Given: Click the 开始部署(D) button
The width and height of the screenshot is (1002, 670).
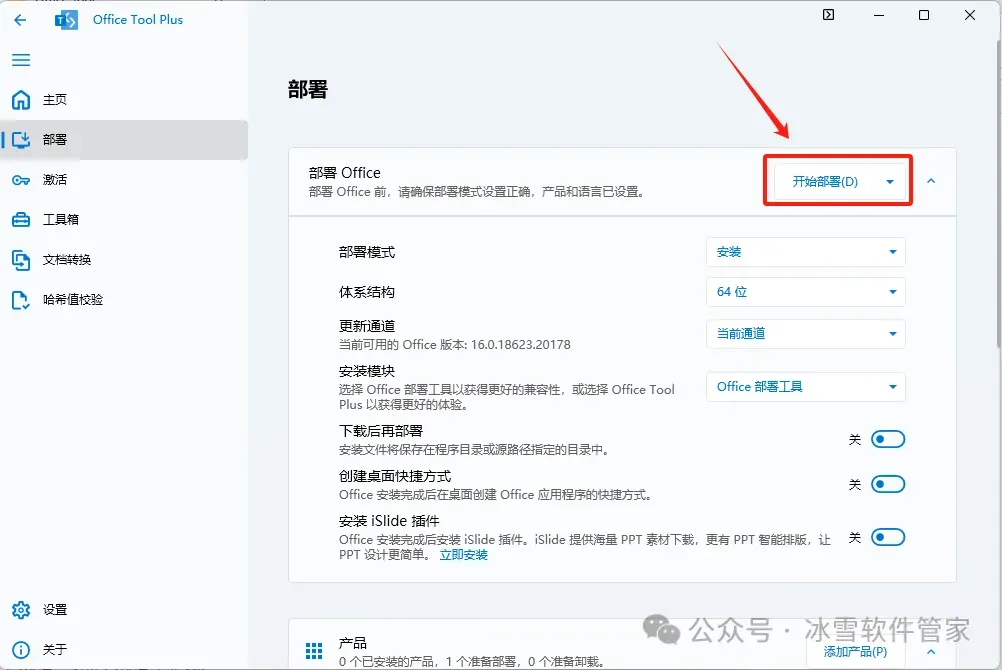Looking at the screenshot, I should pos(825,182).
